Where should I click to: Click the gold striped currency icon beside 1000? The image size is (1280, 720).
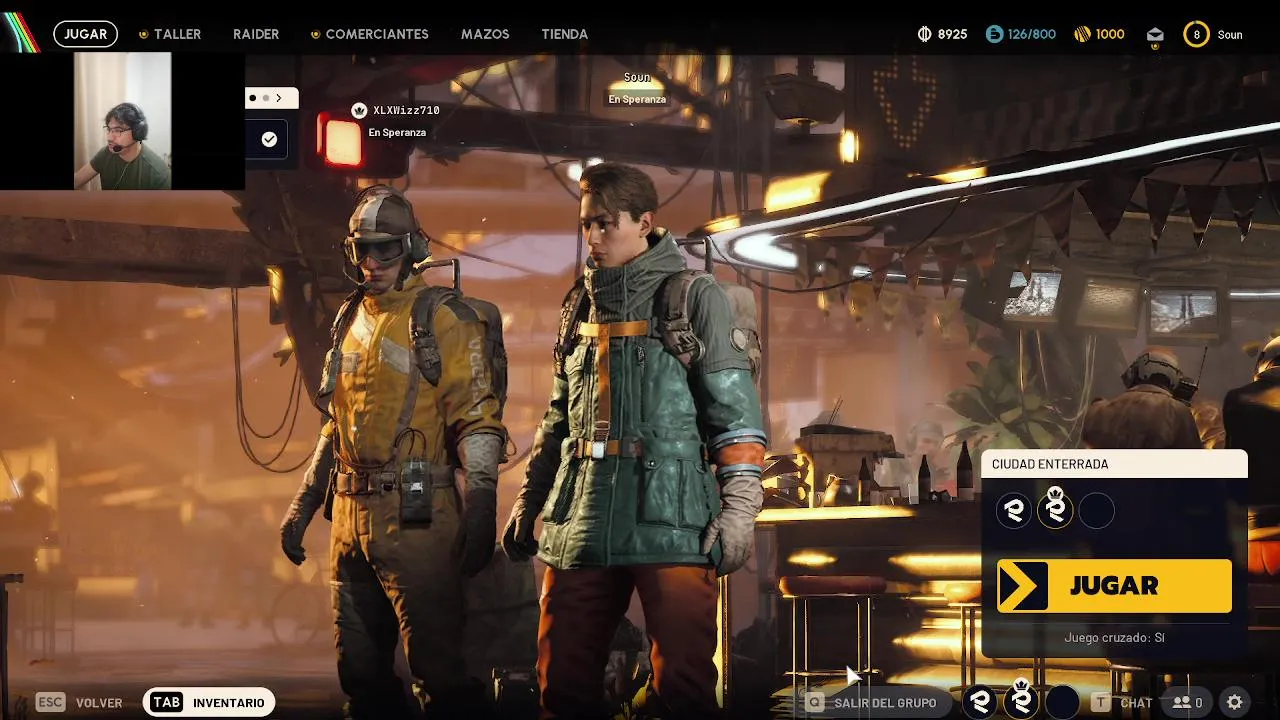[x=1082, y=34]
